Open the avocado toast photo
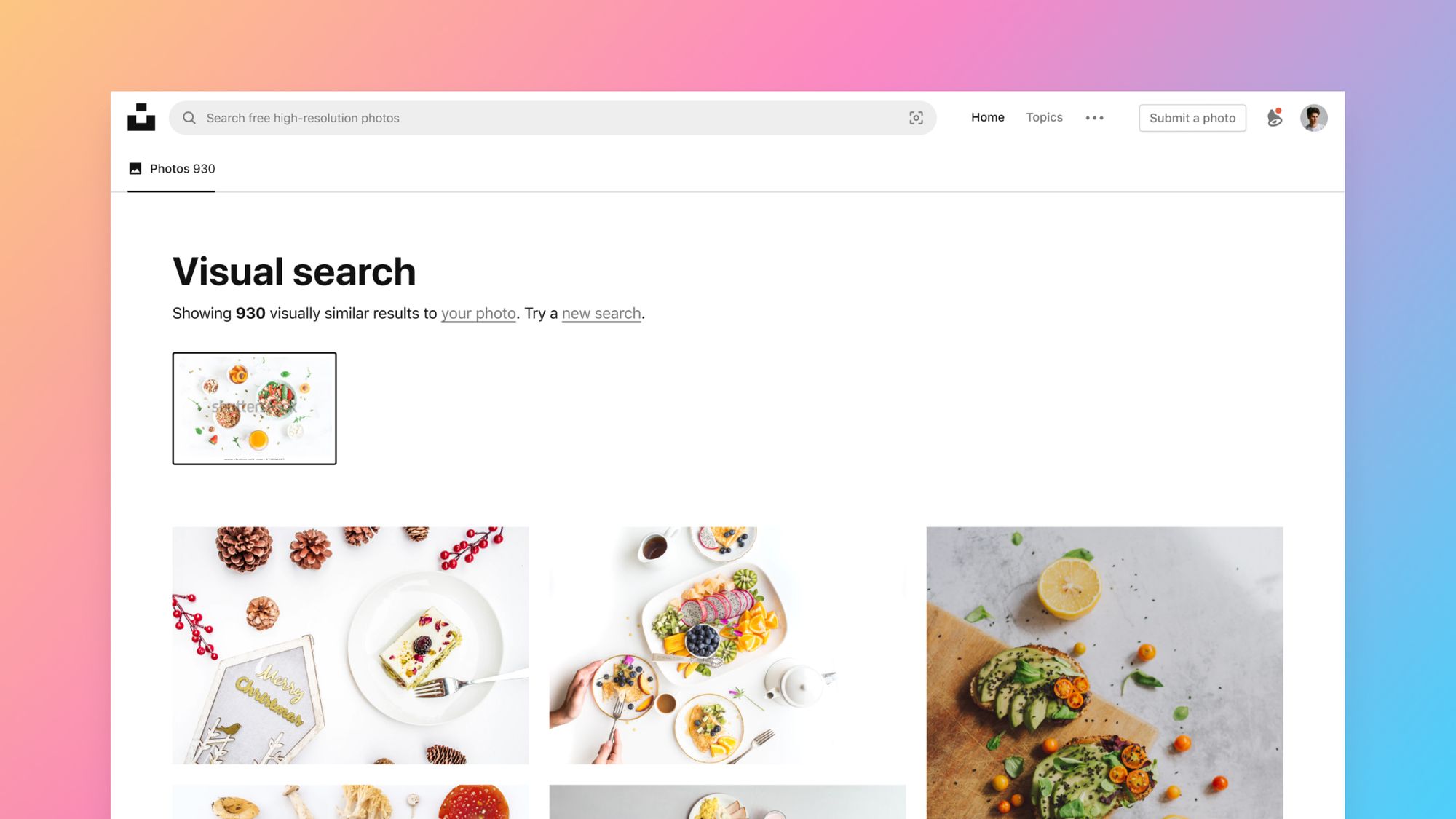 tap(1104, 673)
